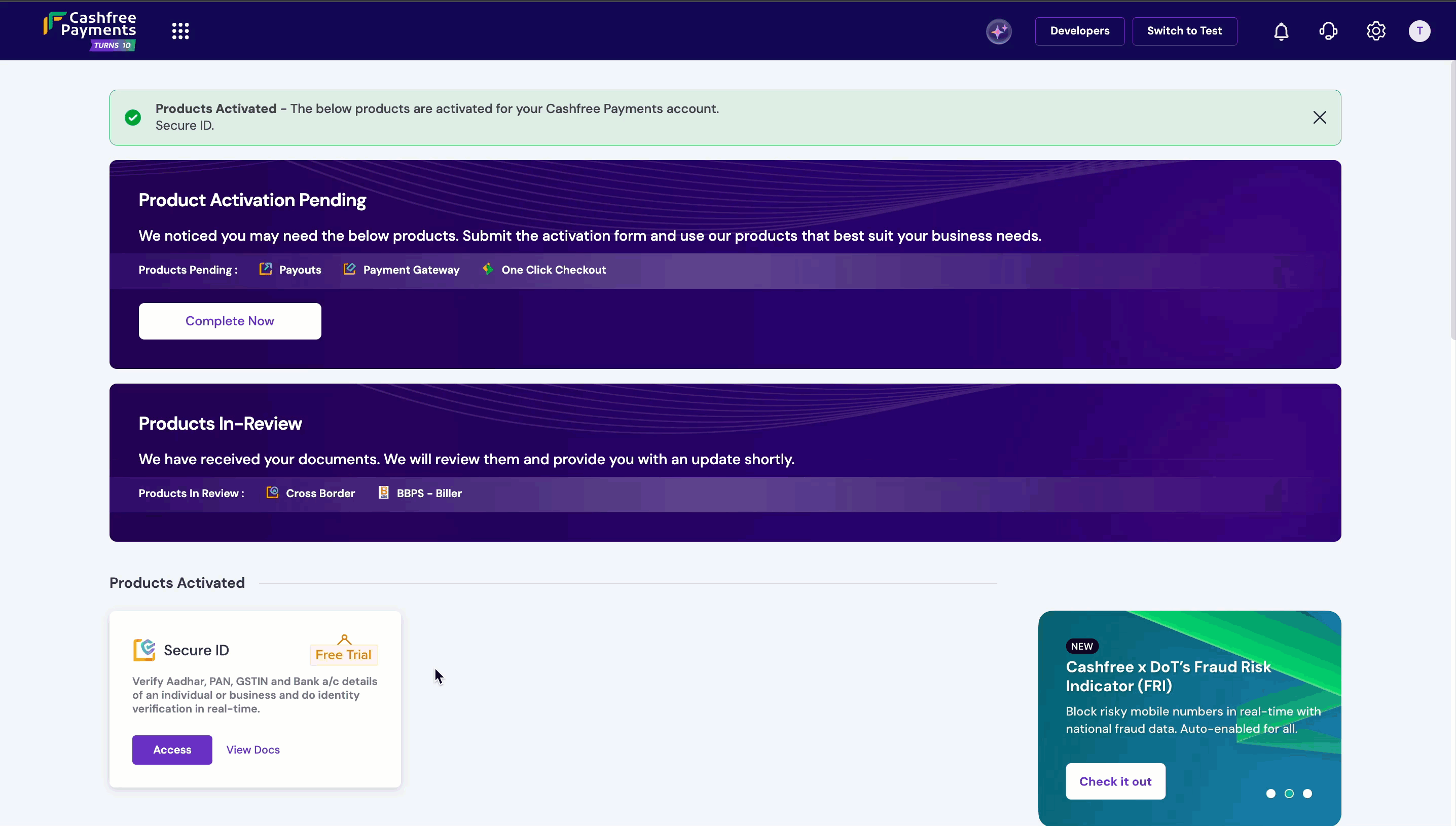Open the settings gear
Screen dimensions: 1456x826
[x=1375, y=31]
